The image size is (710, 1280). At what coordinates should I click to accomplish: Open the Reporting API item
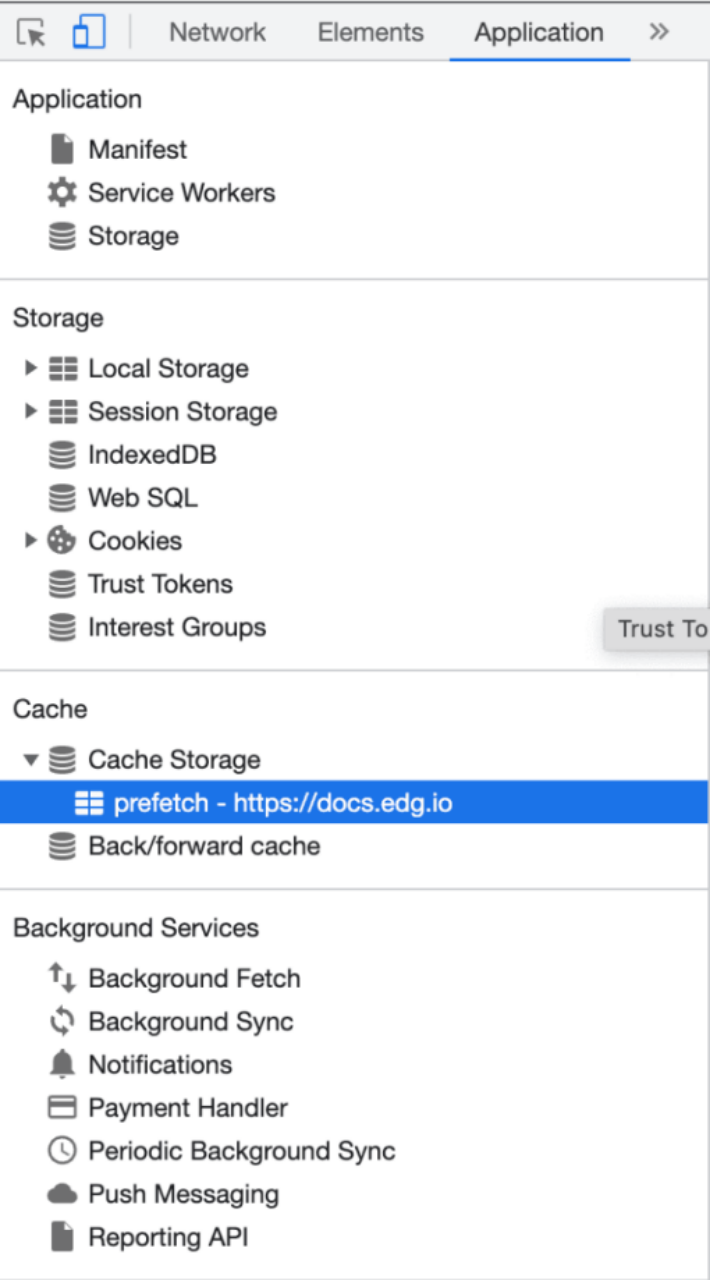pyautogui.click(x=168, y=1237)
